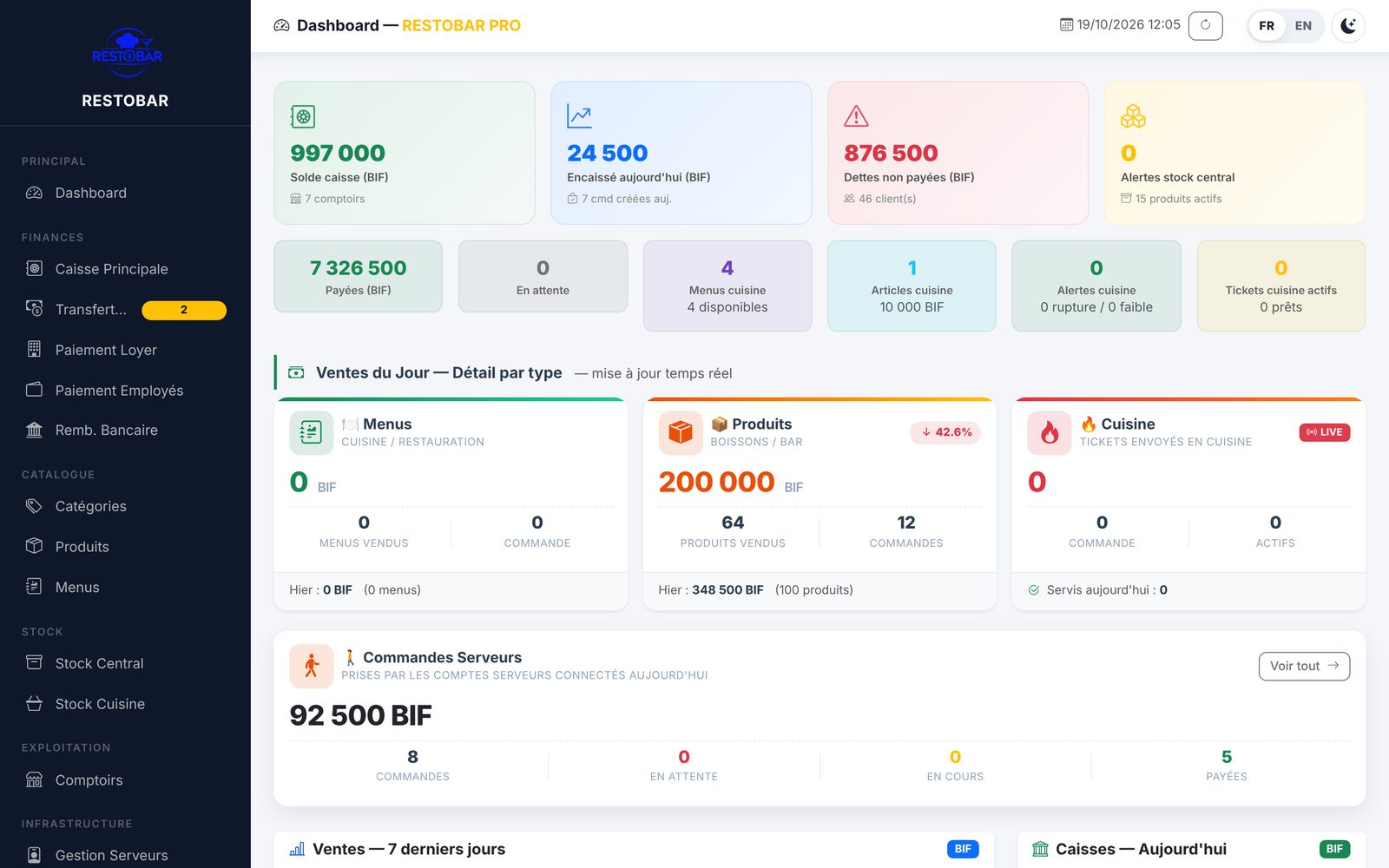Click the RESTOBAR logo in the sidebar
Viewport: 1389px width, 868px height.
(x=127, y=52)
